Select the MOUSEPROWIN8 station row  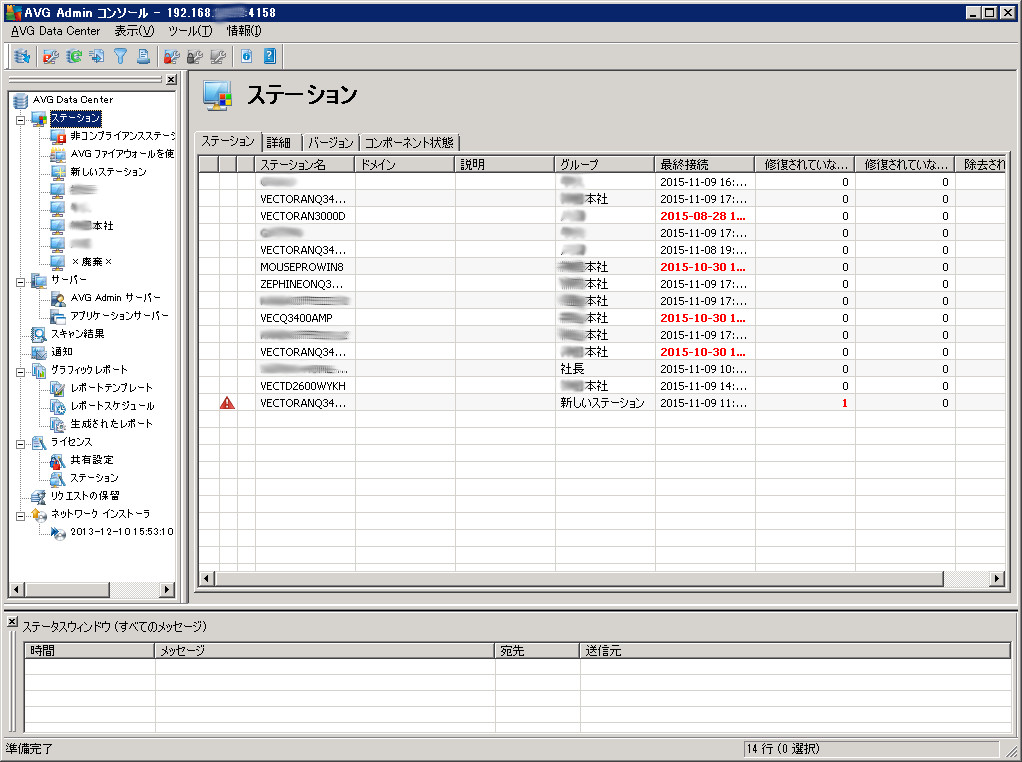pyautogui.click(x=602, y=267)
